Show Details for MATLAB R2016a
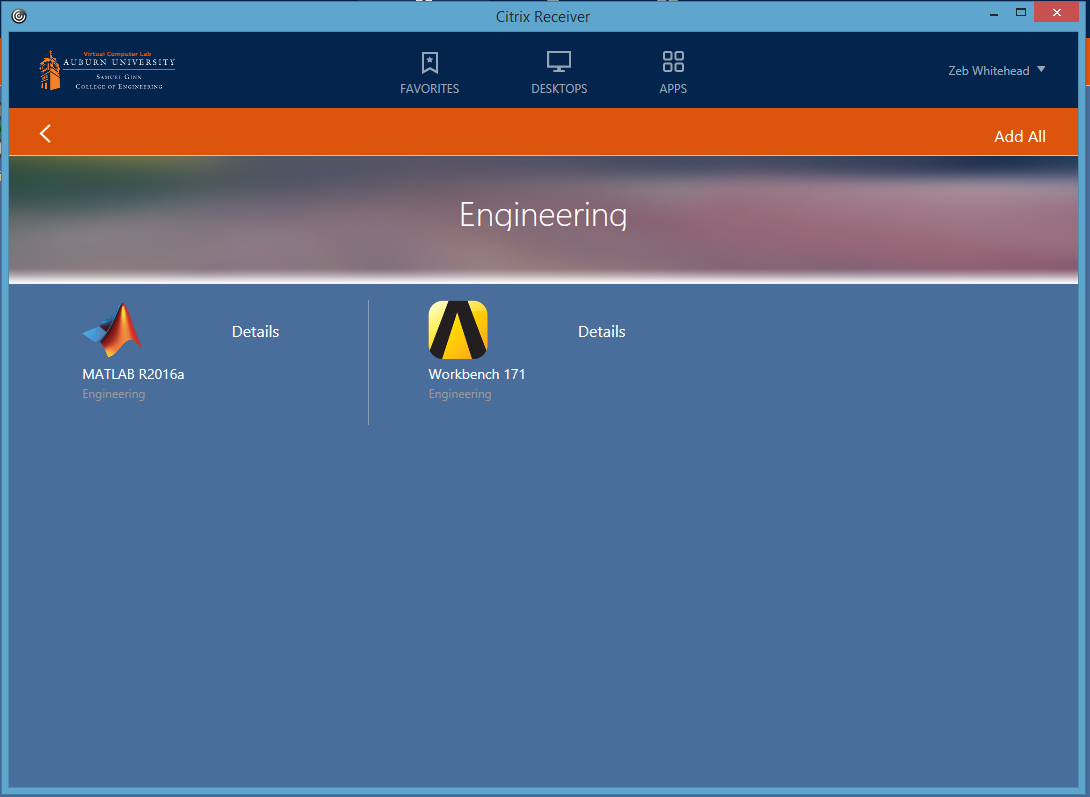The height and width of the screenshot is (797, 1090). 255,332
